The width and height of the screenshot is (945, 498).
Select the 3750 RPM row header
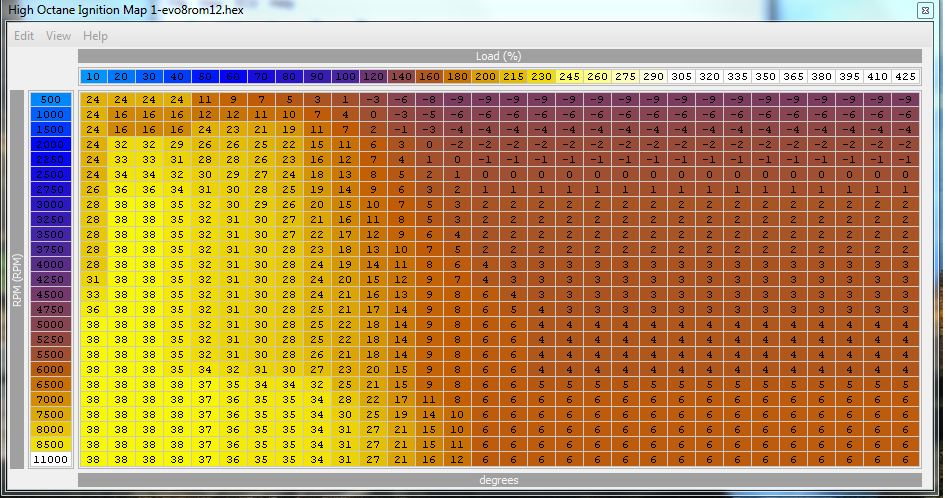click(51, 250)
